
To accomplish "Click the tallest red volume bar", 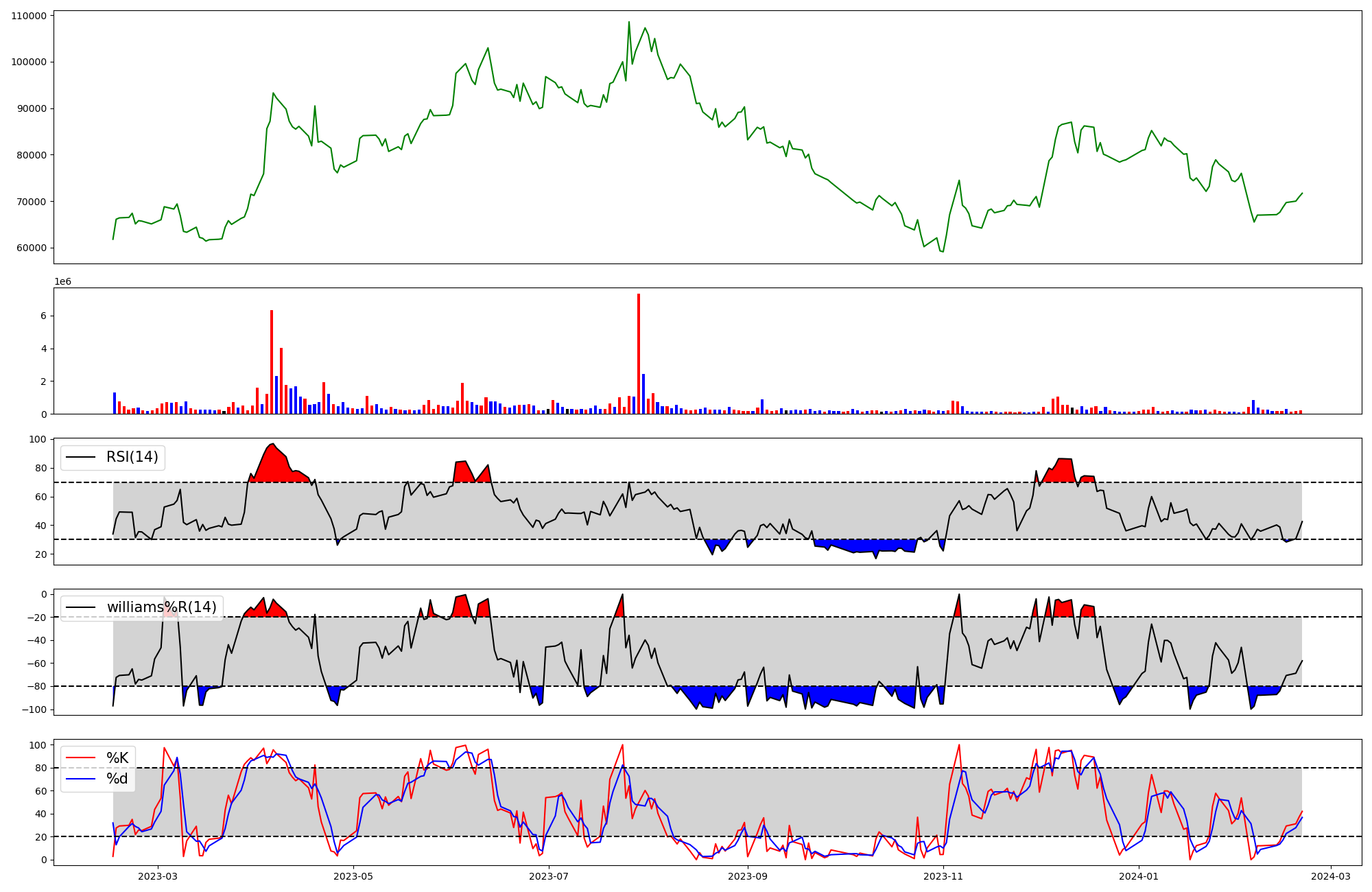I will coord(639,353).
